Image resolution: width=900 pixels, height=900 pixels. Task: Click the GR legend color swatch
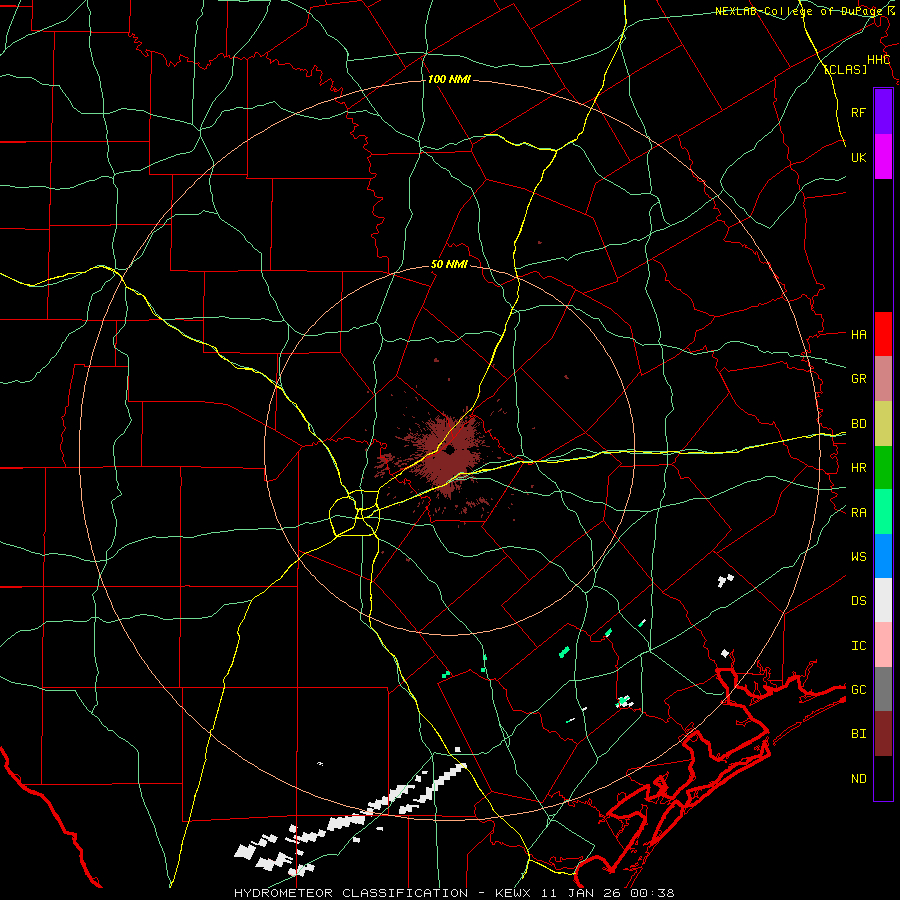click(883, 379)
